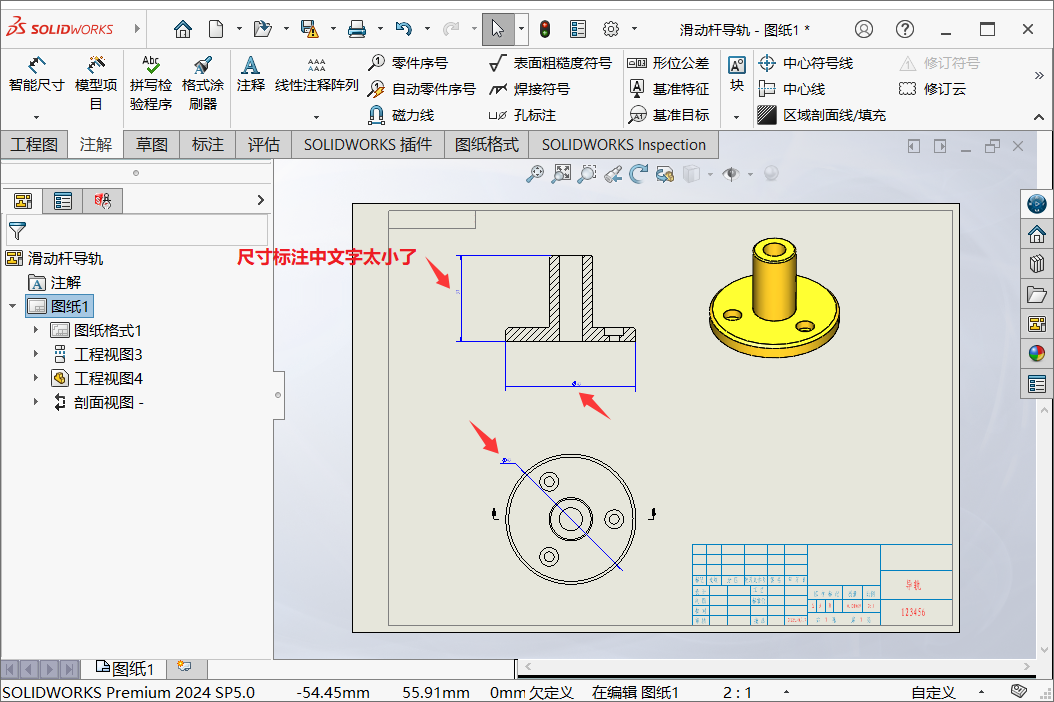
Task: Collapse the ribbon with up chevron
Action: click(1039, 117)
